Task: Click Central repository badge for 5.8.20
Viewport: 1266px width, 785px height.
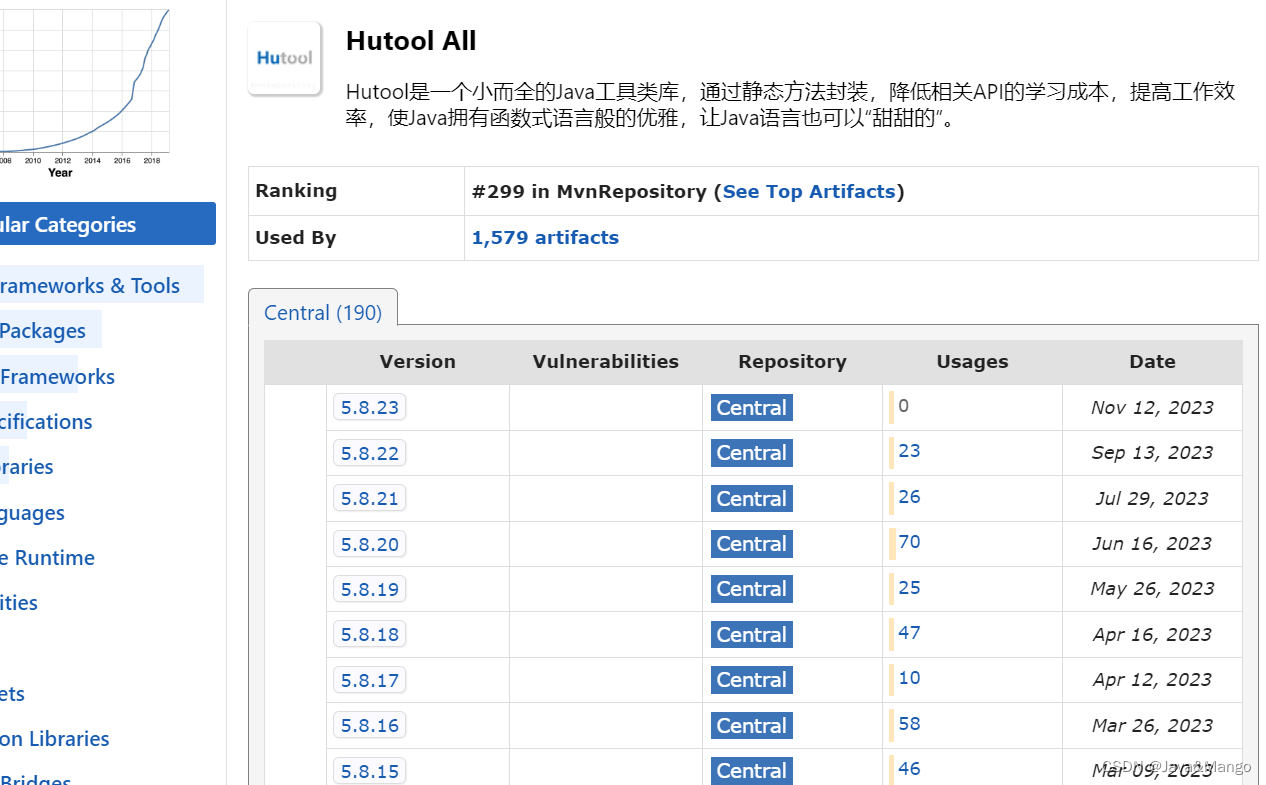Action: [752, 544]
